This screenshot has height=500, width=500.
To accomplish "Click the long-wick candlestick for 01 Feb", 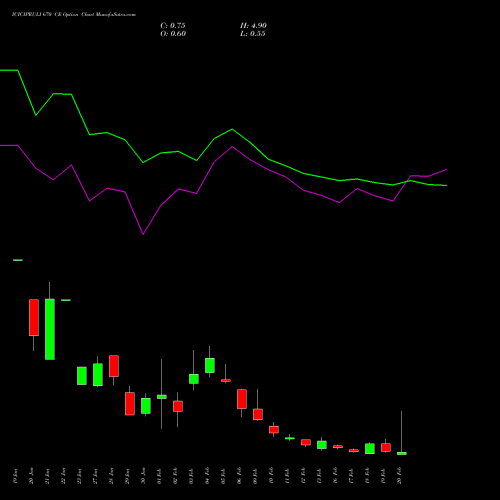I will (x=162, y=397).
